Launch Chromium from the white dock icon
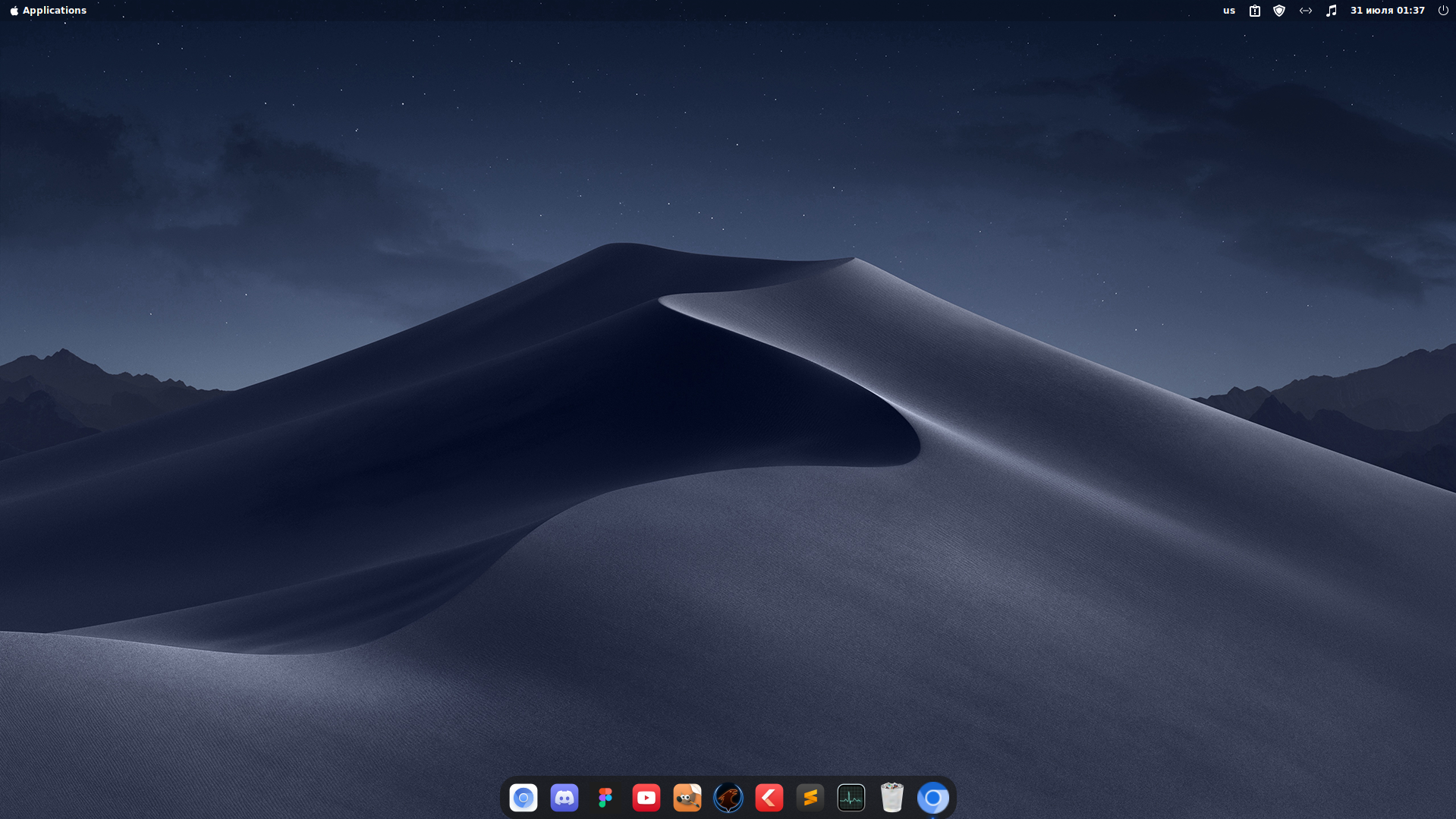This screenshot has height=819, width=1456. point(524,798)
